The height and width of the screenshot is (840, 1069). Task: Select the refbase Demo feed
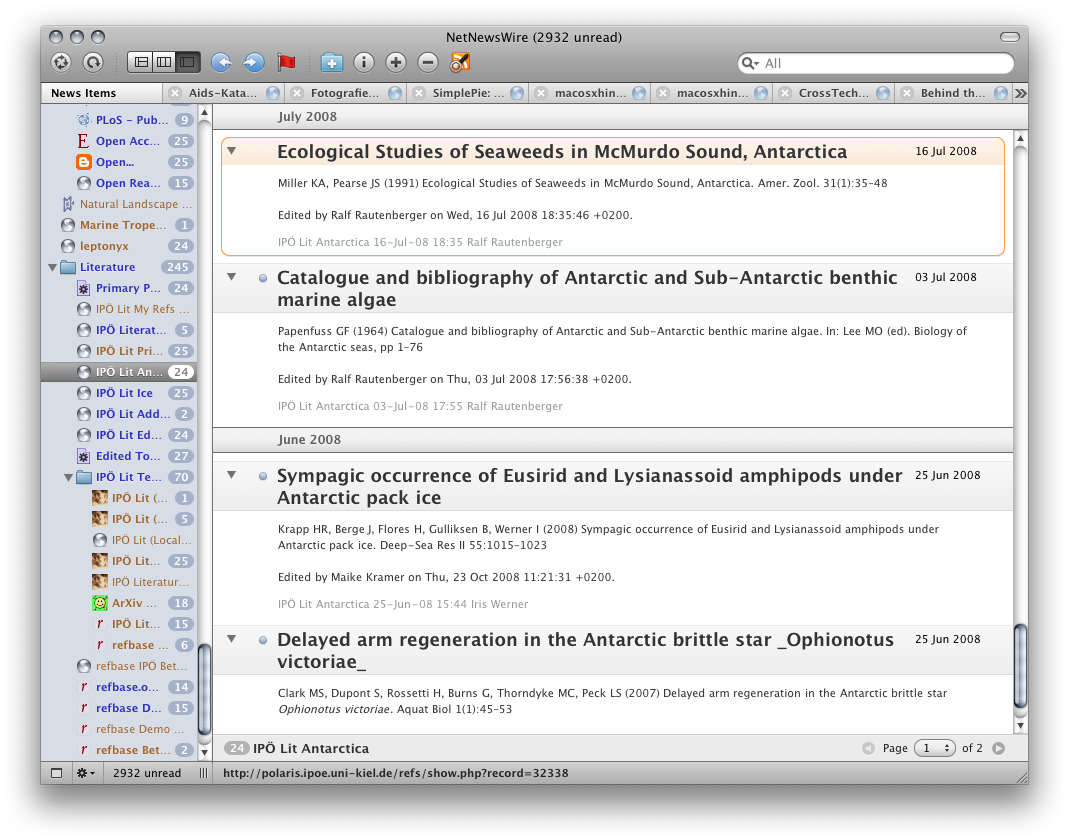(x=119, y=730)
